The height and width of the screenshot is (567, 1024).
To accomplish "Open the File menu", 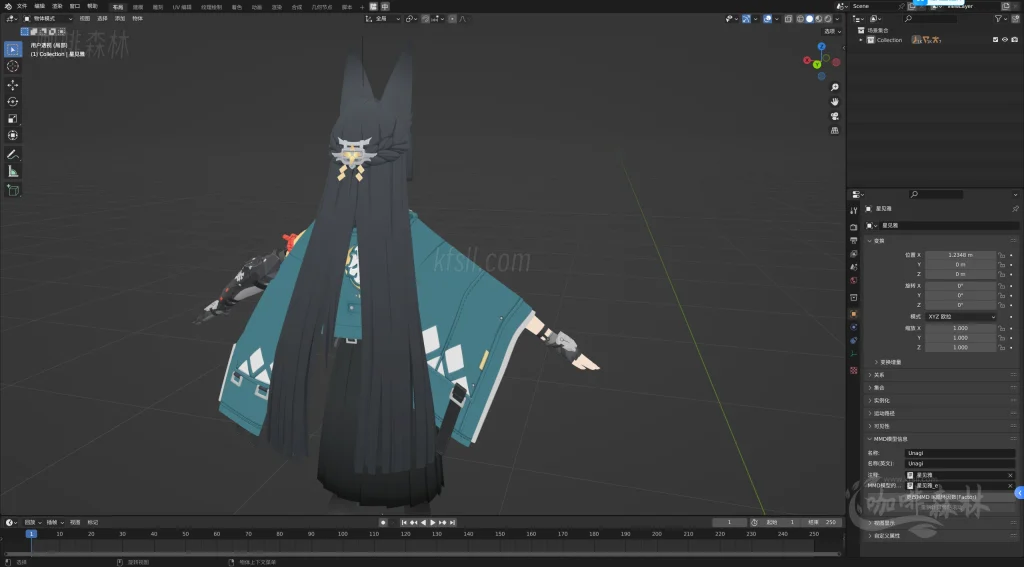I will 22,7.
